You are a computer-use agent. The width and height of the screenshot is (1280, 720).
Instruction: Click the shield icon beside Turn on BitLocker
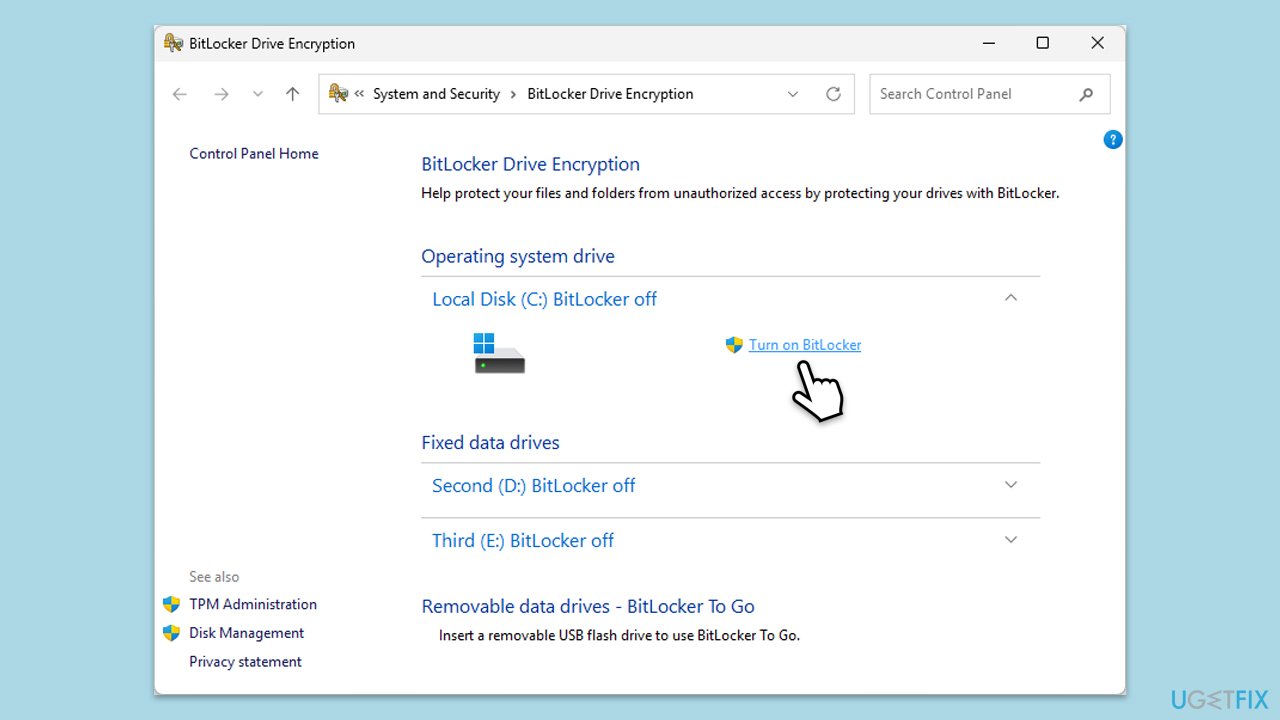[x=734, y=344]
